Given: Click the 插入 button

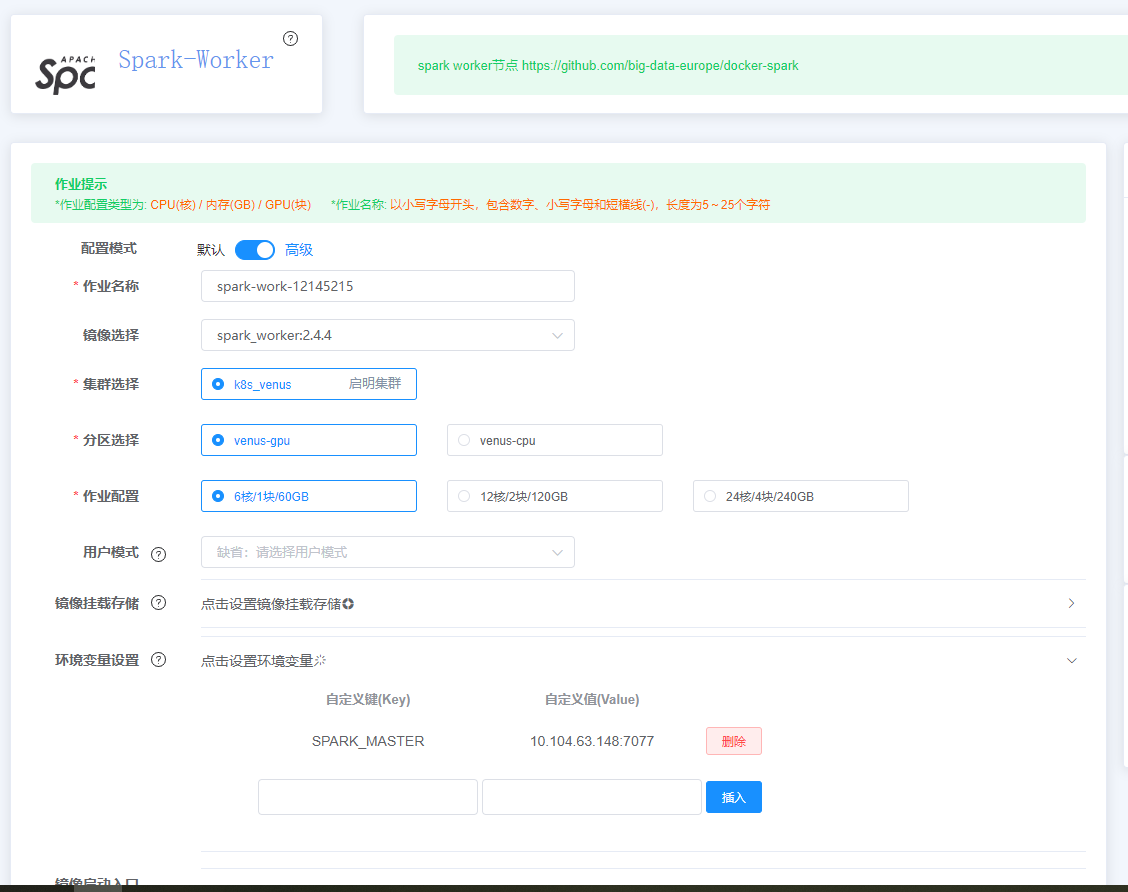Looking at the screenshot, I should pos(734,797).
